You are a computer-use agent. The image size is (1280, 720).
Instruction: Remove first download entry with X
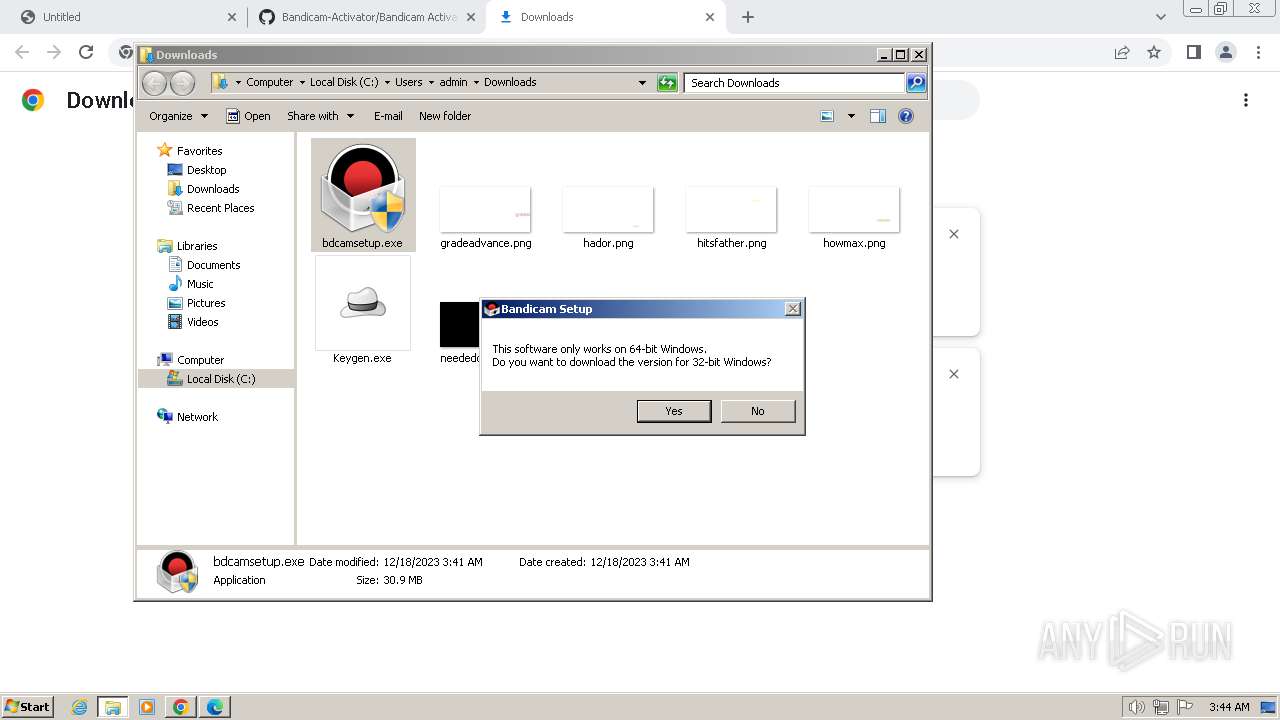[x=954, y=234]
